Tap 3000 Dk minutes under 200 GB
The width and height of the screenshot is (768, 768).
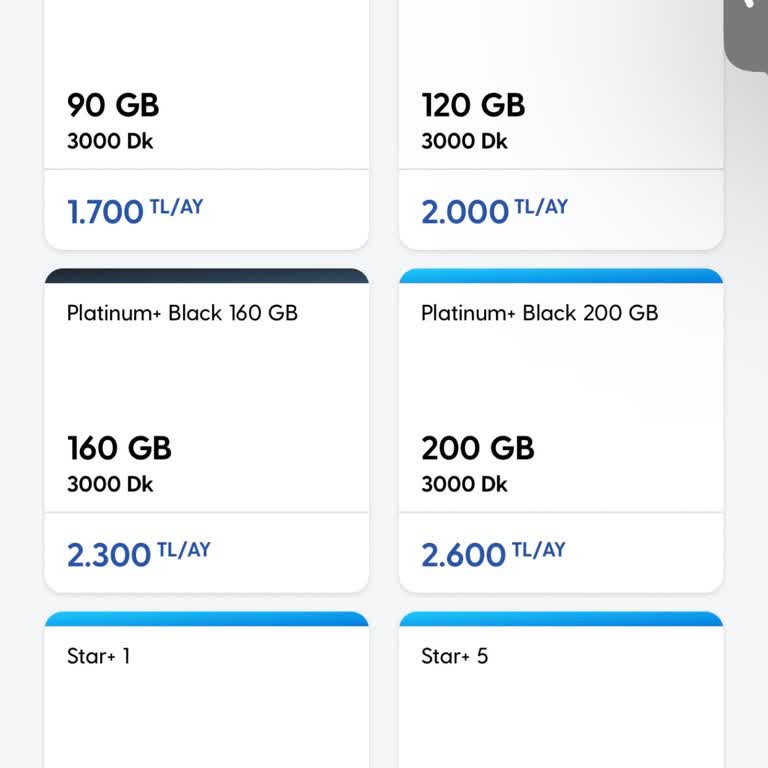[x=464, y=485]
